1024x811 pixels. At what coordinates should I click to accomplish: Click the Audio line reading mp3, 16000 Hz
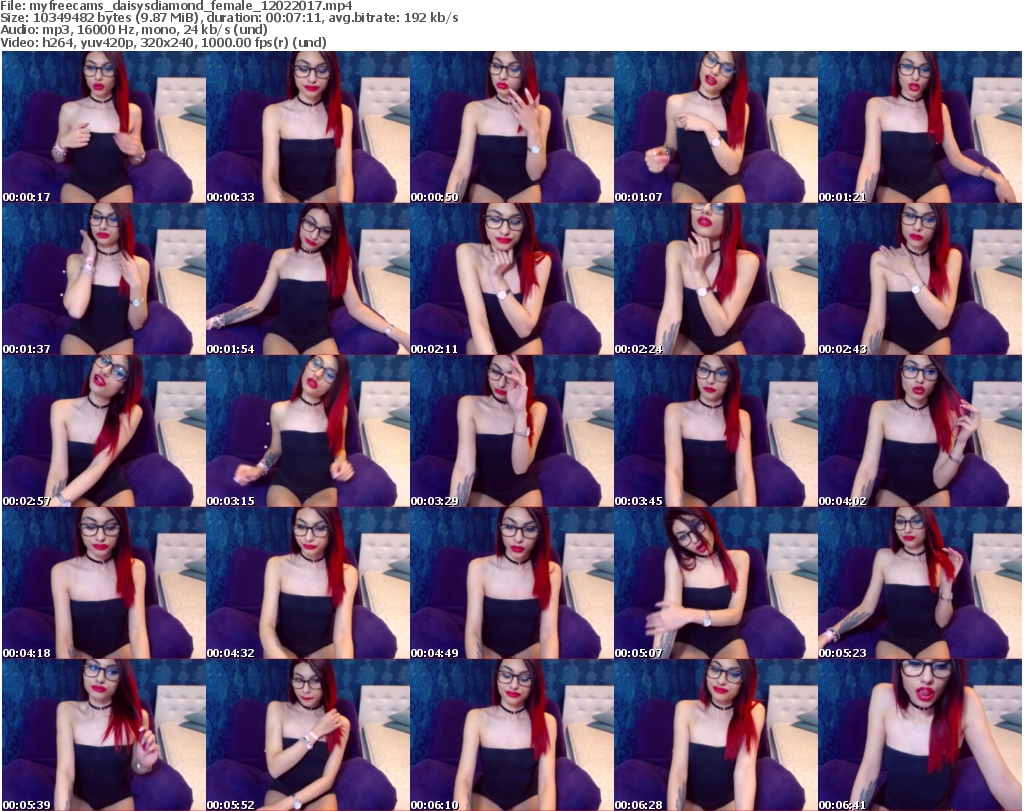[x=134, y=29]
